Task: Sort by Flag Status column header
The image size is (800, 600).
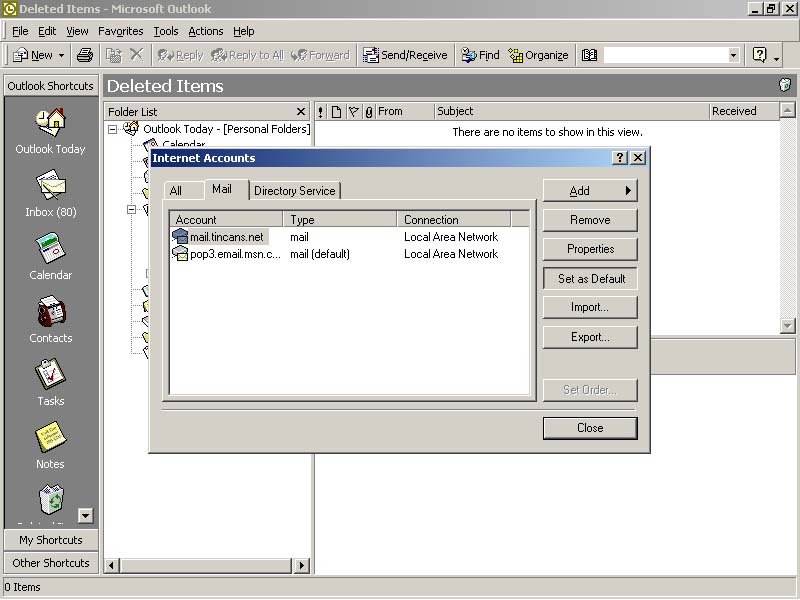Action: tap(353, 111)
